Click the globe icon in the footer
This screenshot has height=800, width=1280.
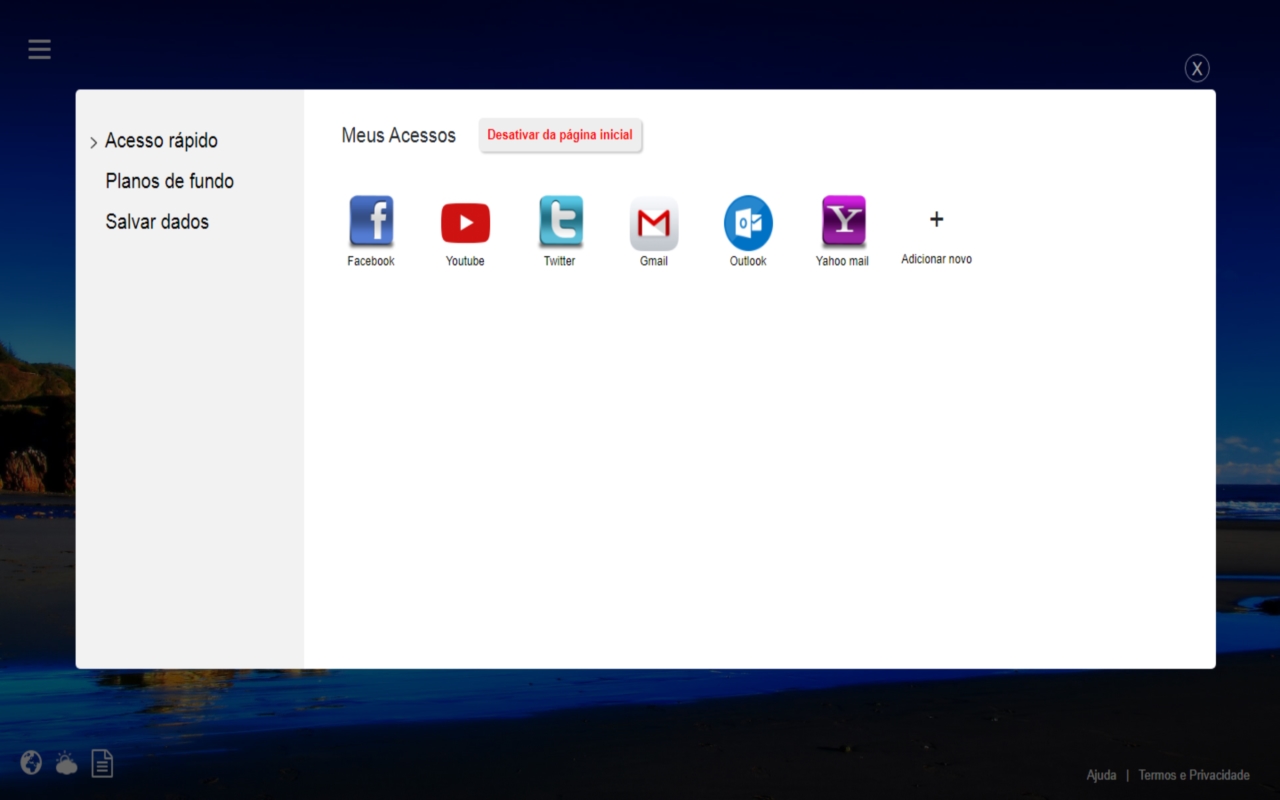(x=32, y=763)
